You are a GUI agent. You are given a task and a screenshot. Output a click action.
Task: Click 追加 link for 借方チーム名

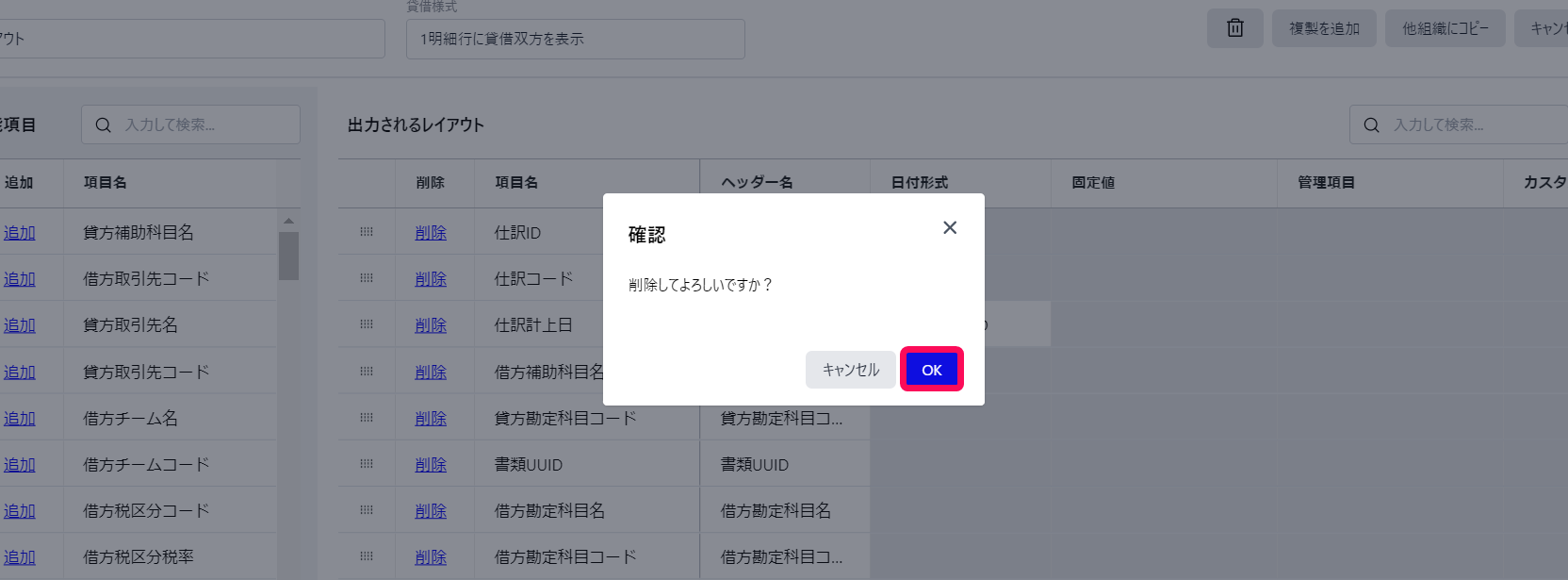[19, 418]
